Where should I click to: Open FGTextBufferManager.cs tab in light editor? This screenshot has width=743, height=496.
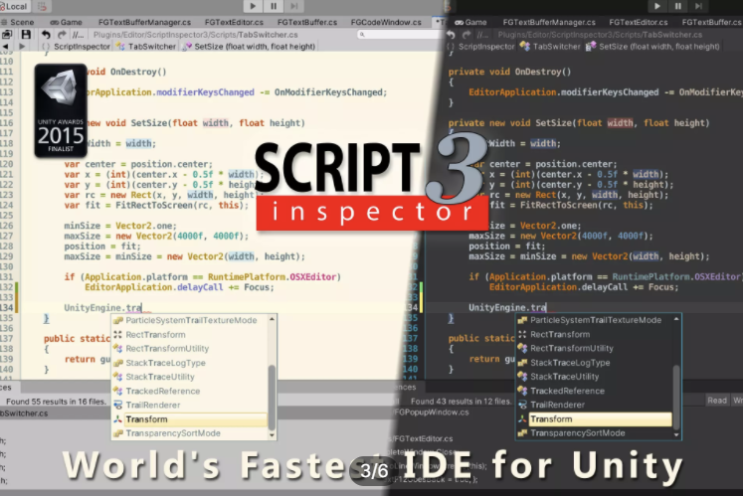(145, 22)
